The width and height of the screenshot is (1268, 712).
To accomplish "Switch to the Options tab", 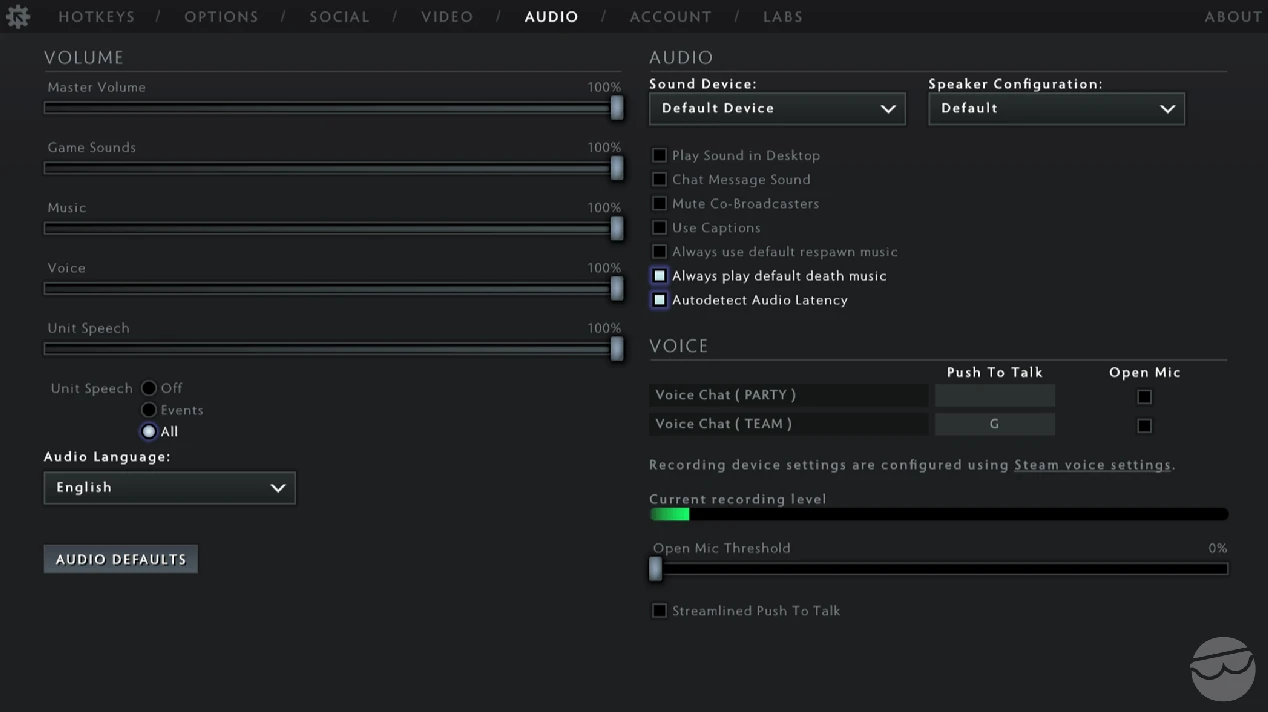I will (221, 17).
